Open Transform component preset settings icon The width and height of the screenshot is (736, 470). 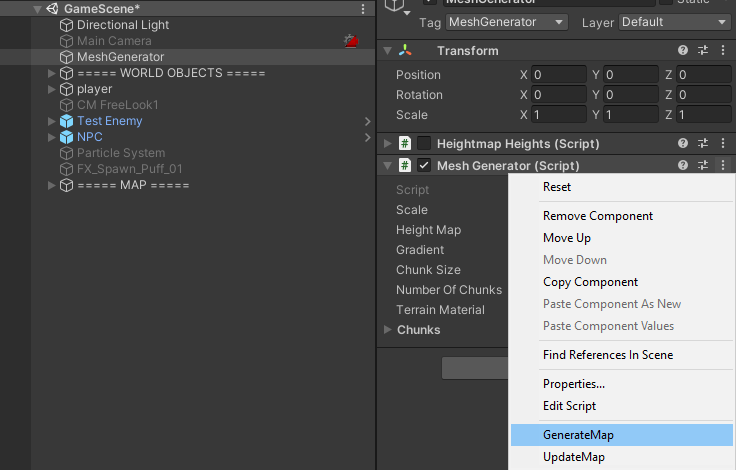click(703, 51)
